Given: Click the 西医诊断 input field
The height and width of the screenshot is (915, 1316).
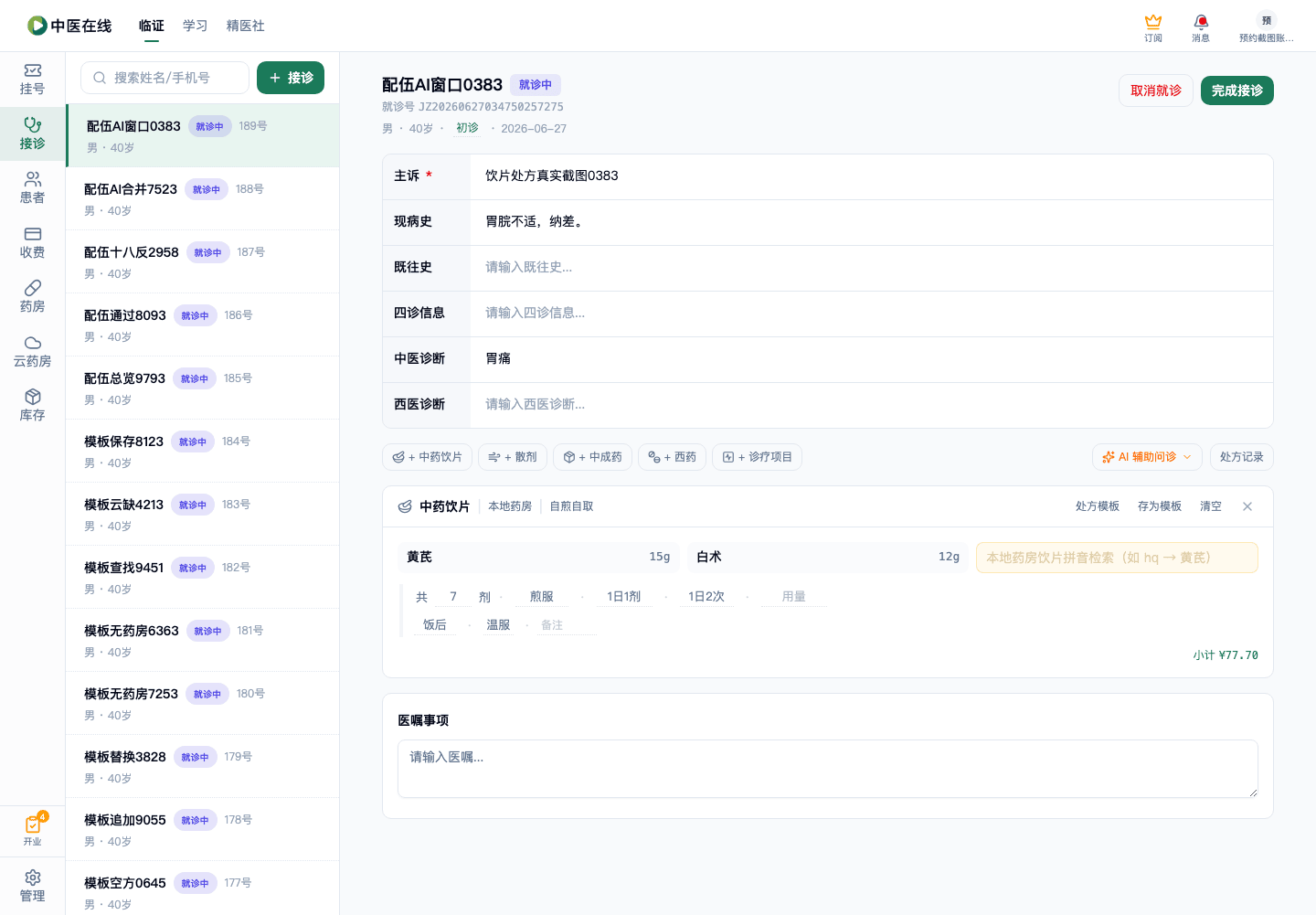Looking at the screenshot, I should (x=872, y=405).
